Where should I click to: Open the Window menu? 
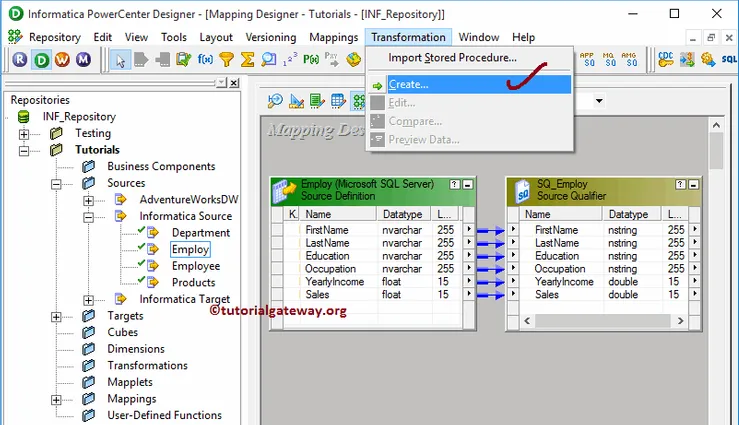click(479, 37)
